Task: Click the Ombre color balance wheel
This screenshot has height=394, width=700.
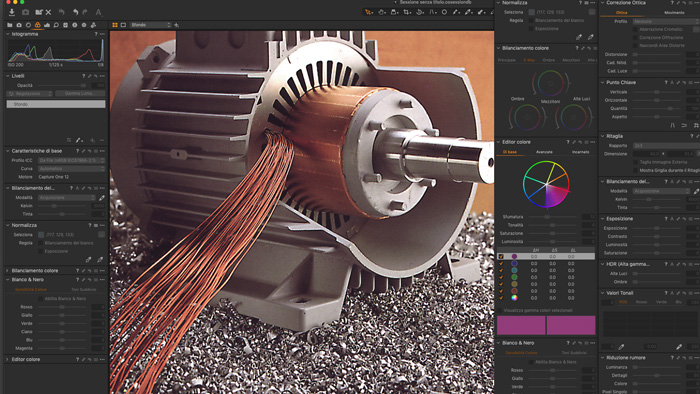Action: [527, 117]
